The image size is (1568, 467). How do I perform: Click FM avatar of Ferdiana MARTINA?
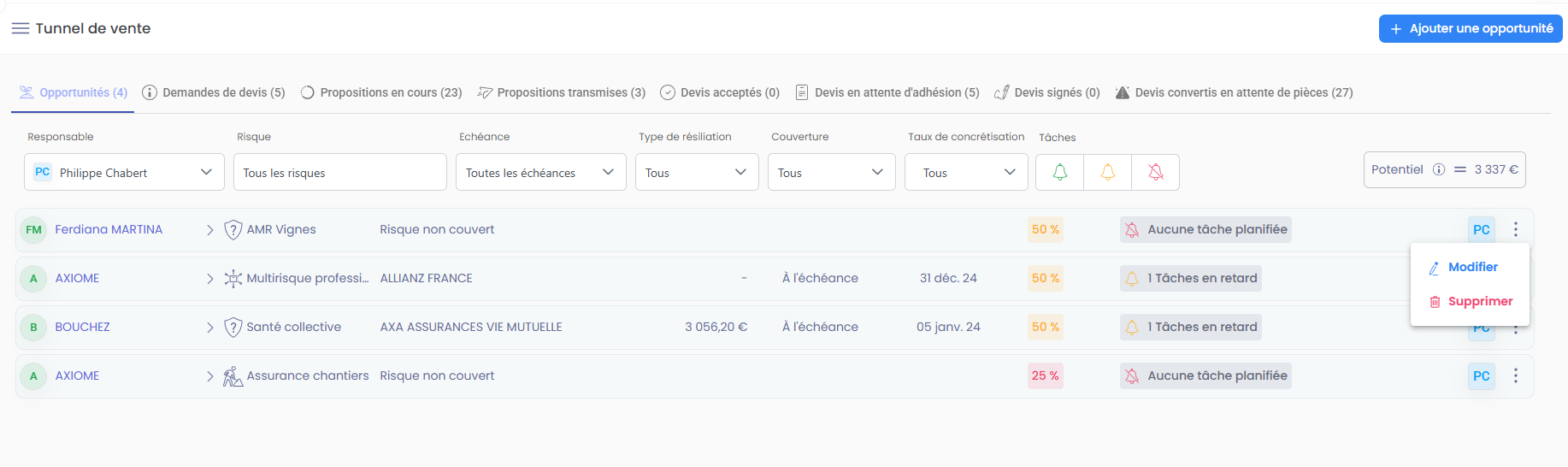pos(33,229)
